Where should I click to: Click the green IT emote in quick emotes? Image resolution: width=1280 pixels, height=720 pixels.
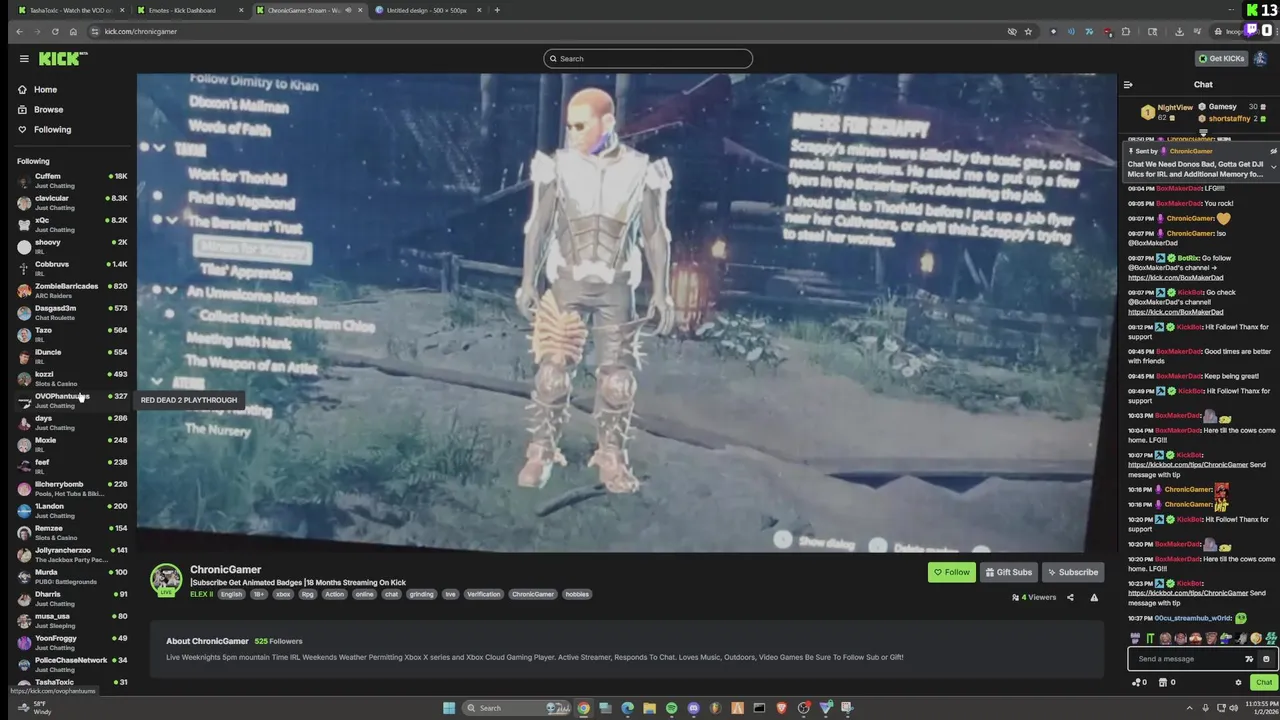point(1150,638)
